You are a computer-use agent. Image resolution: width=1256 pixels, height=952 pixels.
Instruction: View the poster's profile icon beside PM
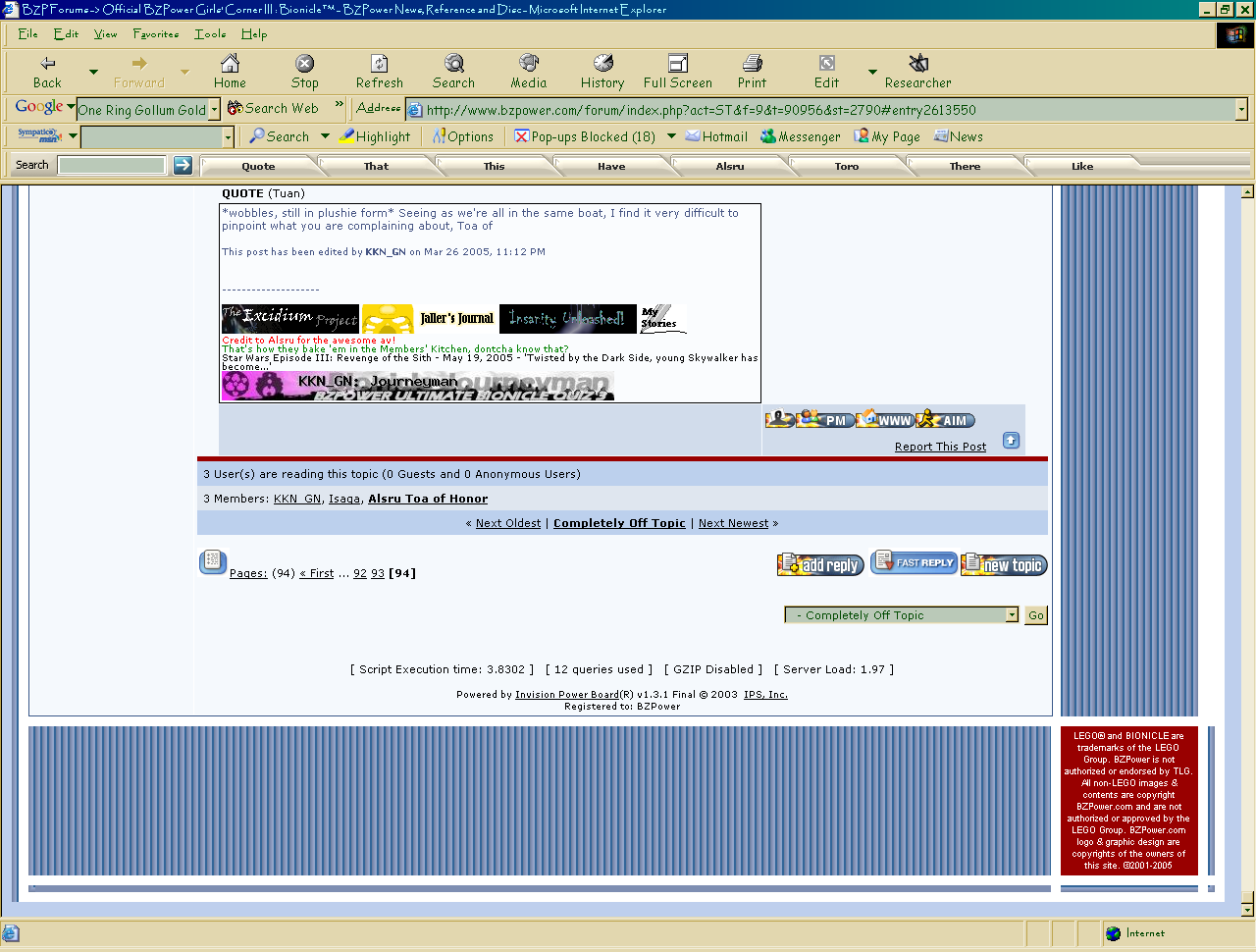[x=780, y=420]
